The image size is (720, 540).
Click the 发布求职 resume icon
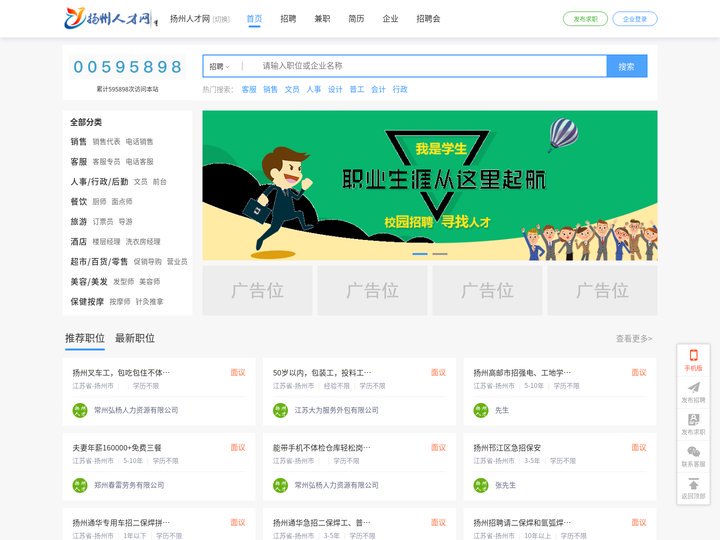click(693, 420)
